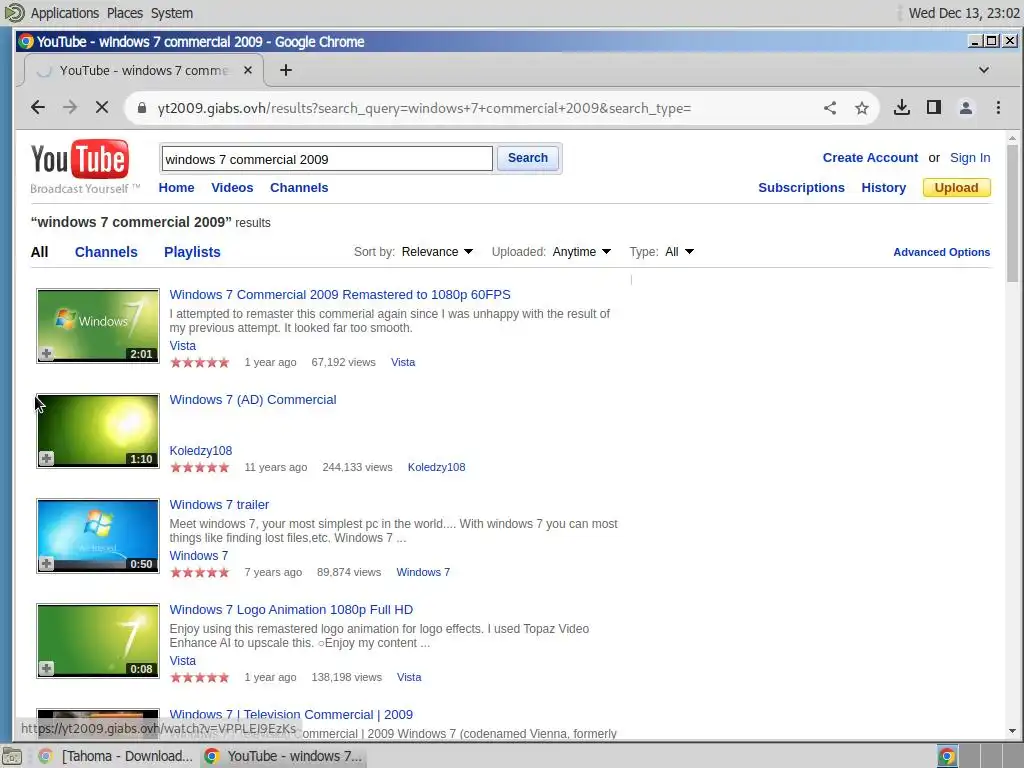Switch to Channels results tab

106,252
